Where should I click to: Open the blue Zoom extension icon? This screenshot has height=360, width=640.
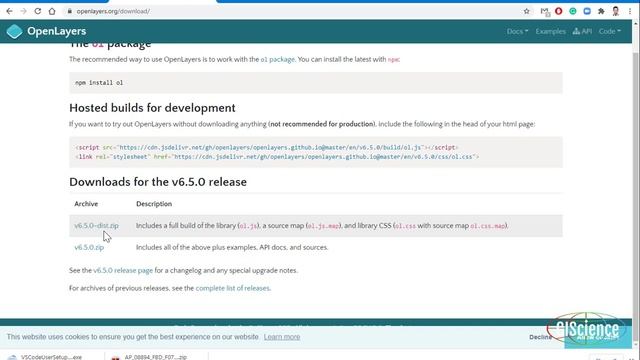point(587,11)
